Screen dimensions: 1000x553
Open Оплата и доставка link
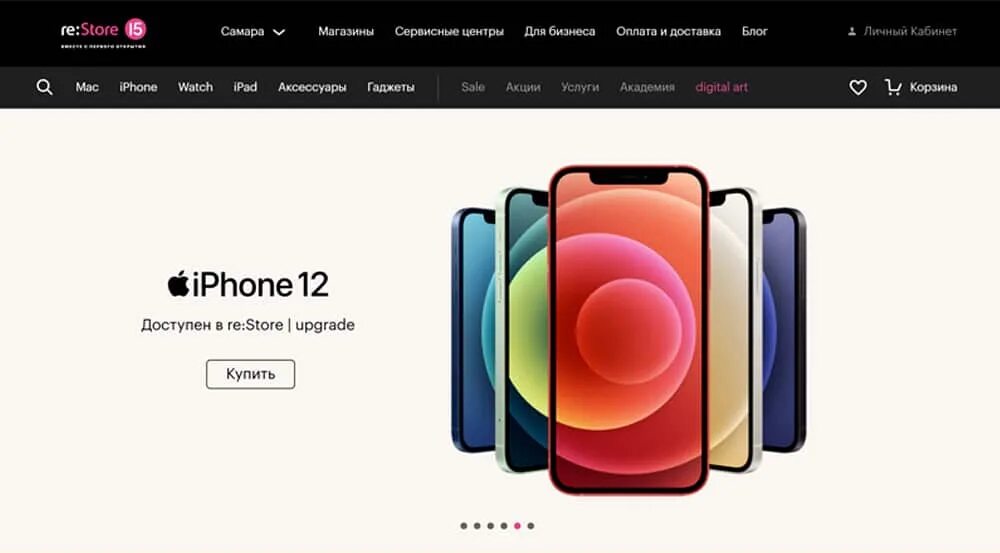pyautogui.click(x=668, y=31)
